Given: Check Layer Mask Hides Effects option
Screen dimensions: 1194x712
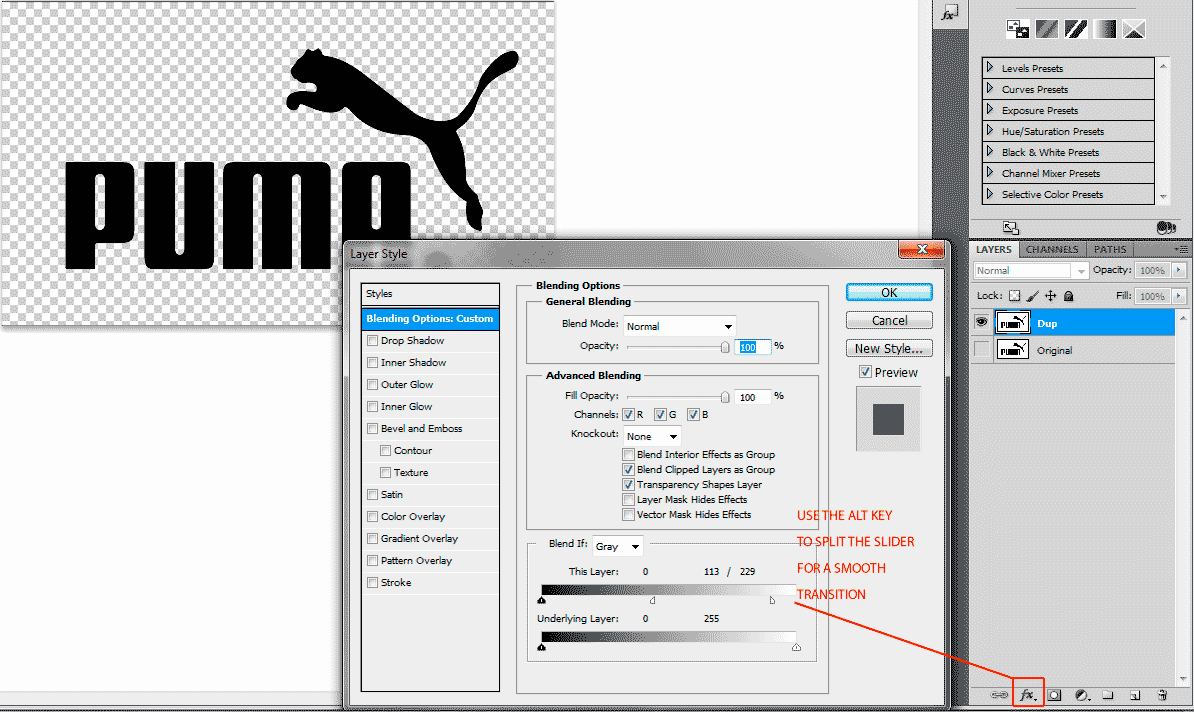Looking at the screenshot, I should tap(628, 500).
